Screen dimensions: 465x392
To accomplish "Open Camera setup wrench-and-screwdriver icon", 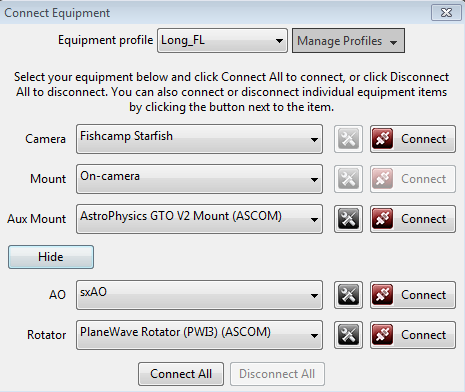I will [x=348, y=139].
